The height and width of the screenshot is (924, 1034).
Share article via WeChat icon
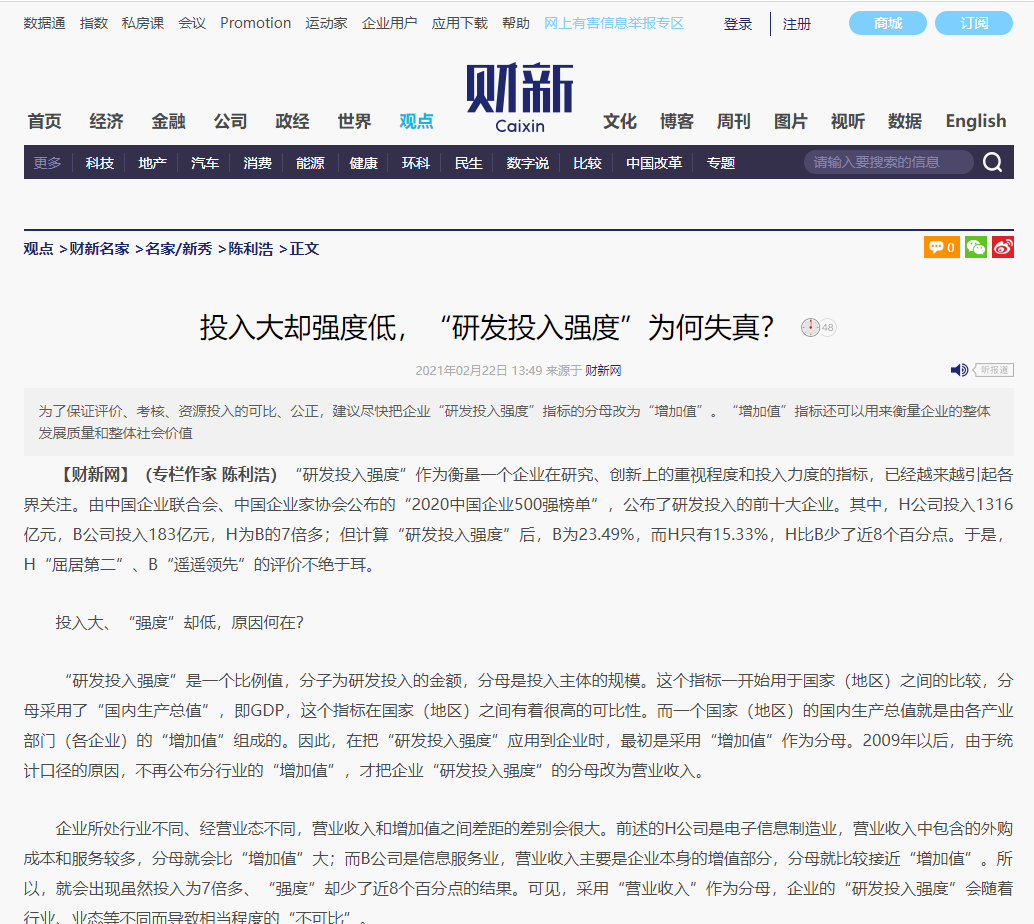976,247
